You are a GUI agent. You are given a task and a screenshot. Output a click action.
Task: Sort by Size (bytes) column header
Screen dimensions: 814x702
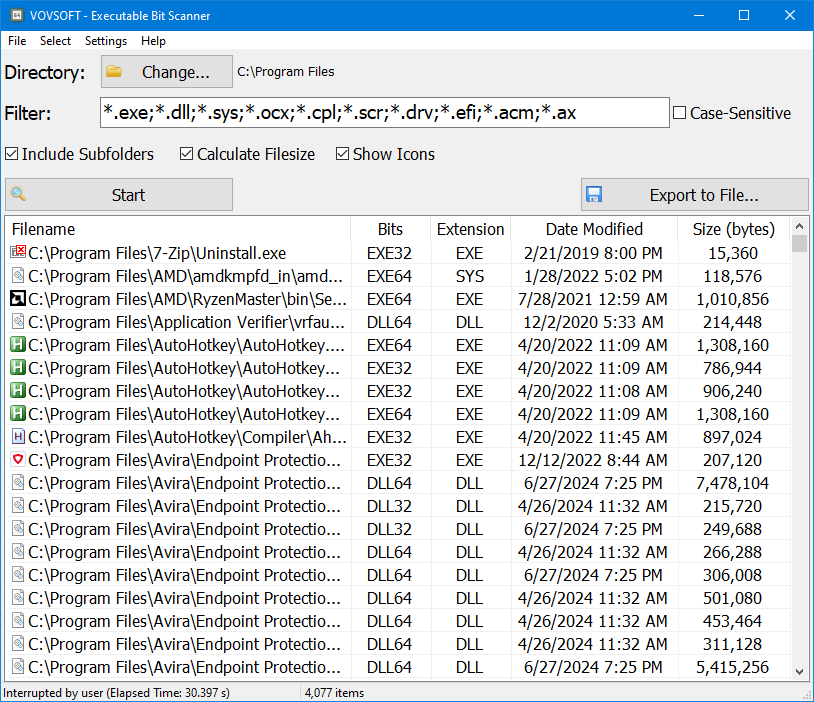(x=734, y=229)
